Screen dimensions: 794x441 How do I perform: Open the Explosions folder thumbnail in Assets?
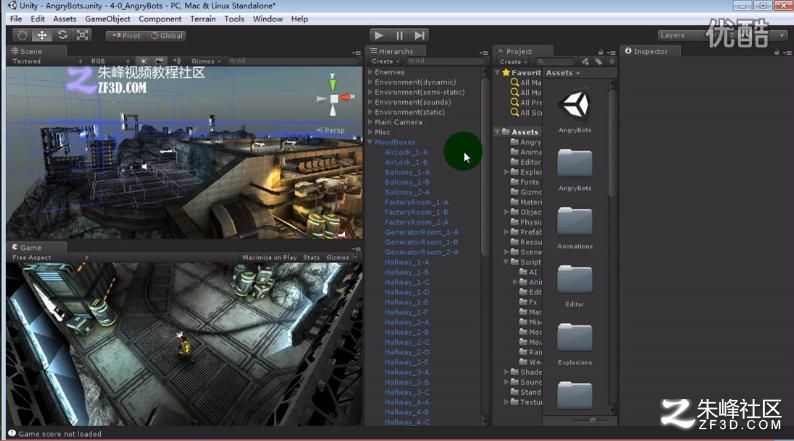click(575, 338)
